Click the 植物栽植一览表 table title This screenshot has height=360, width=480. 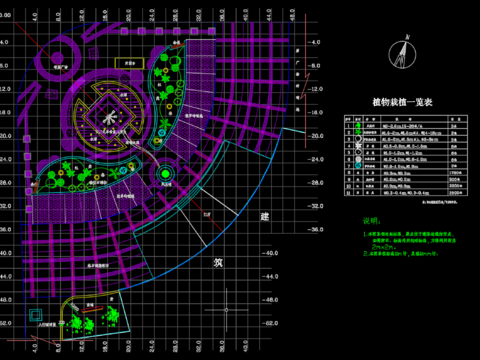[x=402, y=102]
